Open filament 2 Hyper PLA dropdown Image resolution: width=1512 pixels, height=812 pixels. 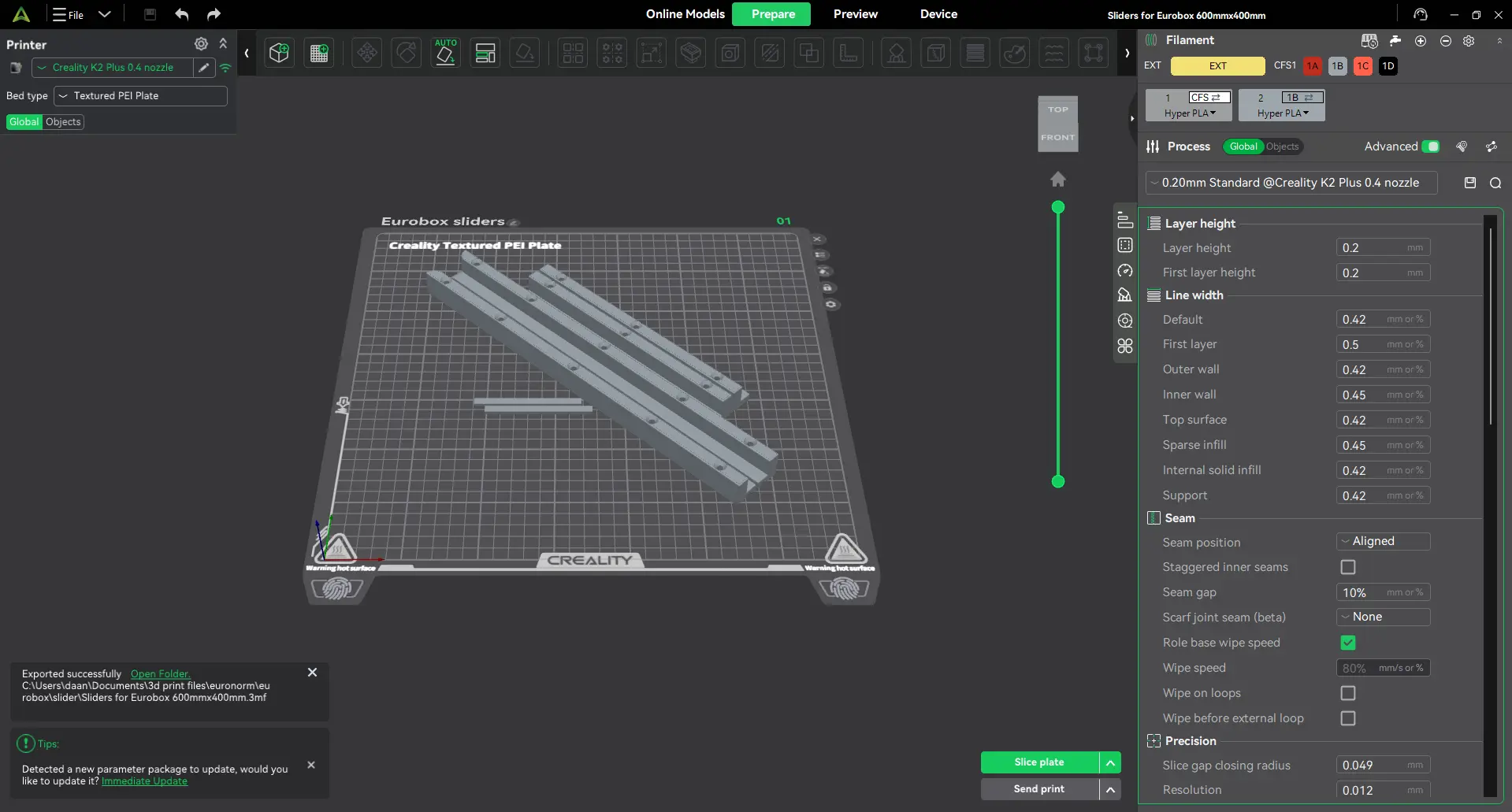pos(1283,113)
